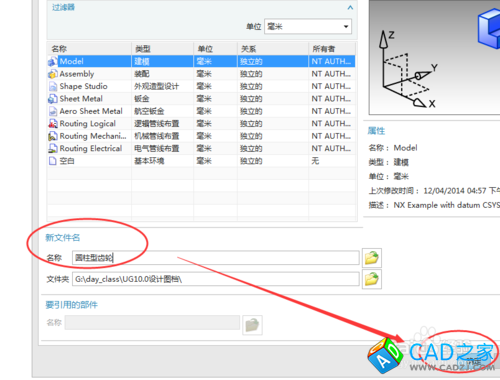This screenshot has width=500, height=380.
Task: Select the Assembly template icon
Action: tap(53, 74)
